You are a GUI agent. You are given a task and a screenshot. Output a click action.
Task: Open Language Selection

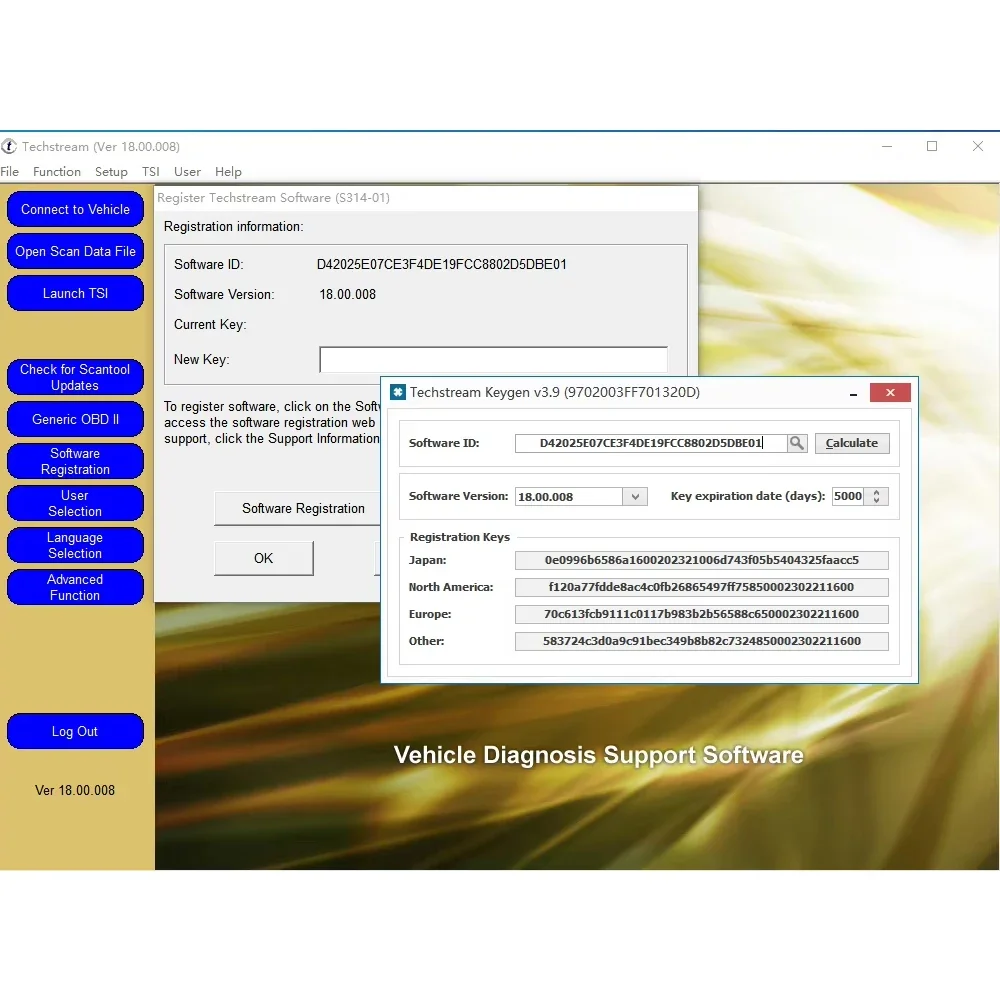coord(75,545)
